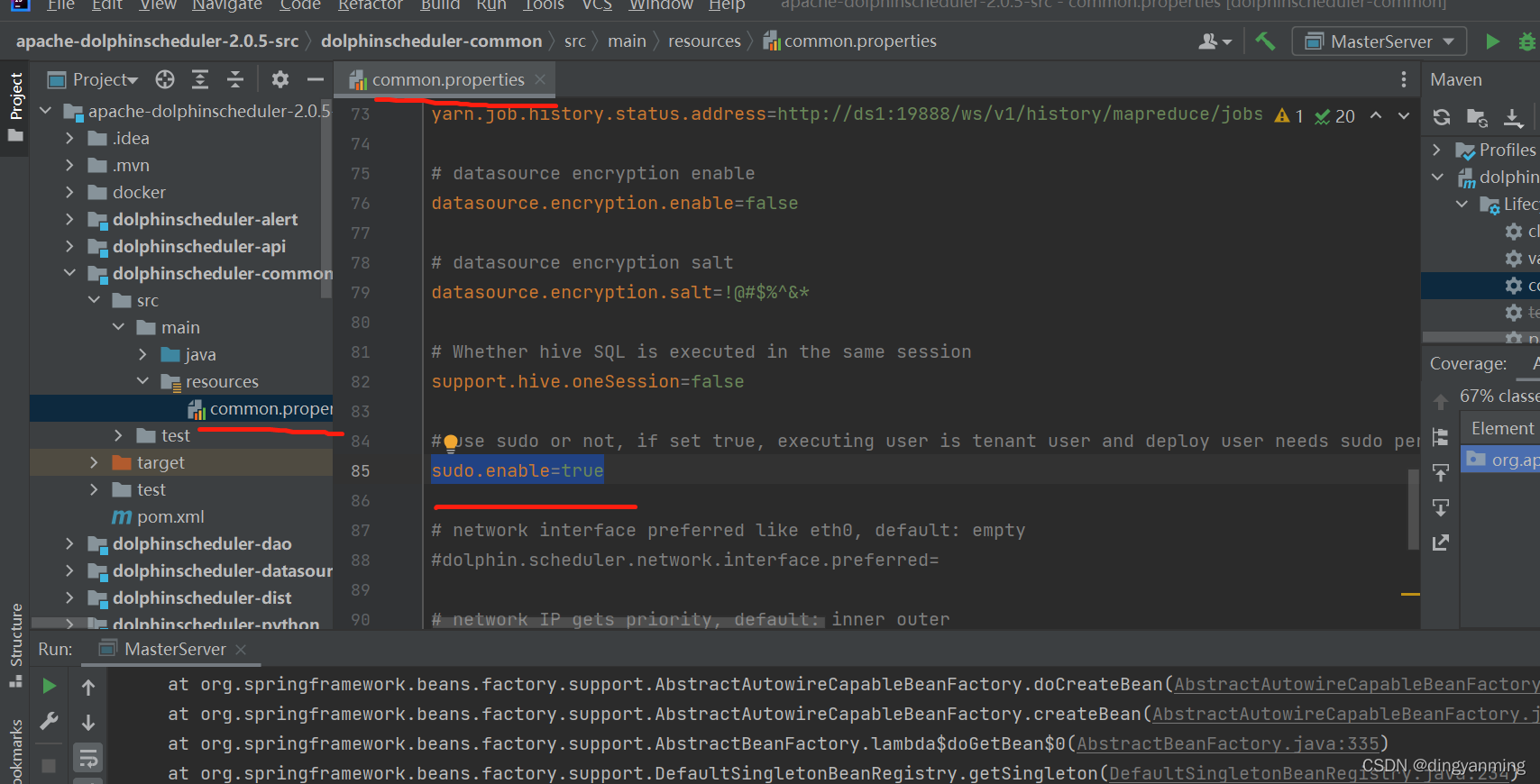
Task: Click the Element column header in Coverage
Action: [x=1502, y=429]
